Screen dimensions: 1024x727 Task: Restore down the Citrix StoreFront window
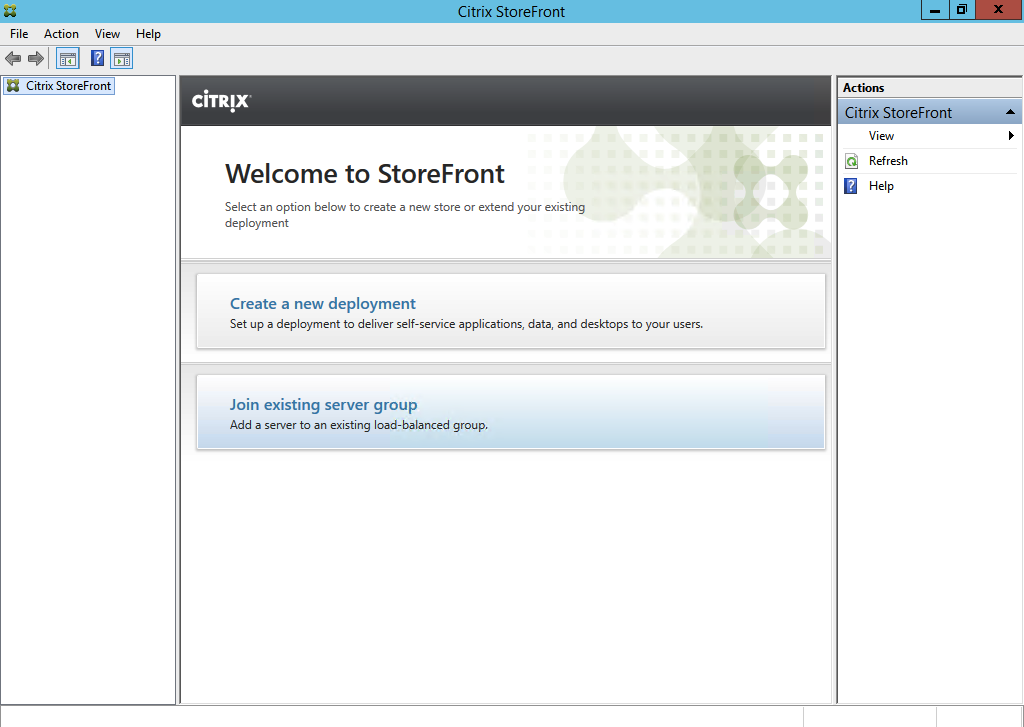click(x=961, y=10)
